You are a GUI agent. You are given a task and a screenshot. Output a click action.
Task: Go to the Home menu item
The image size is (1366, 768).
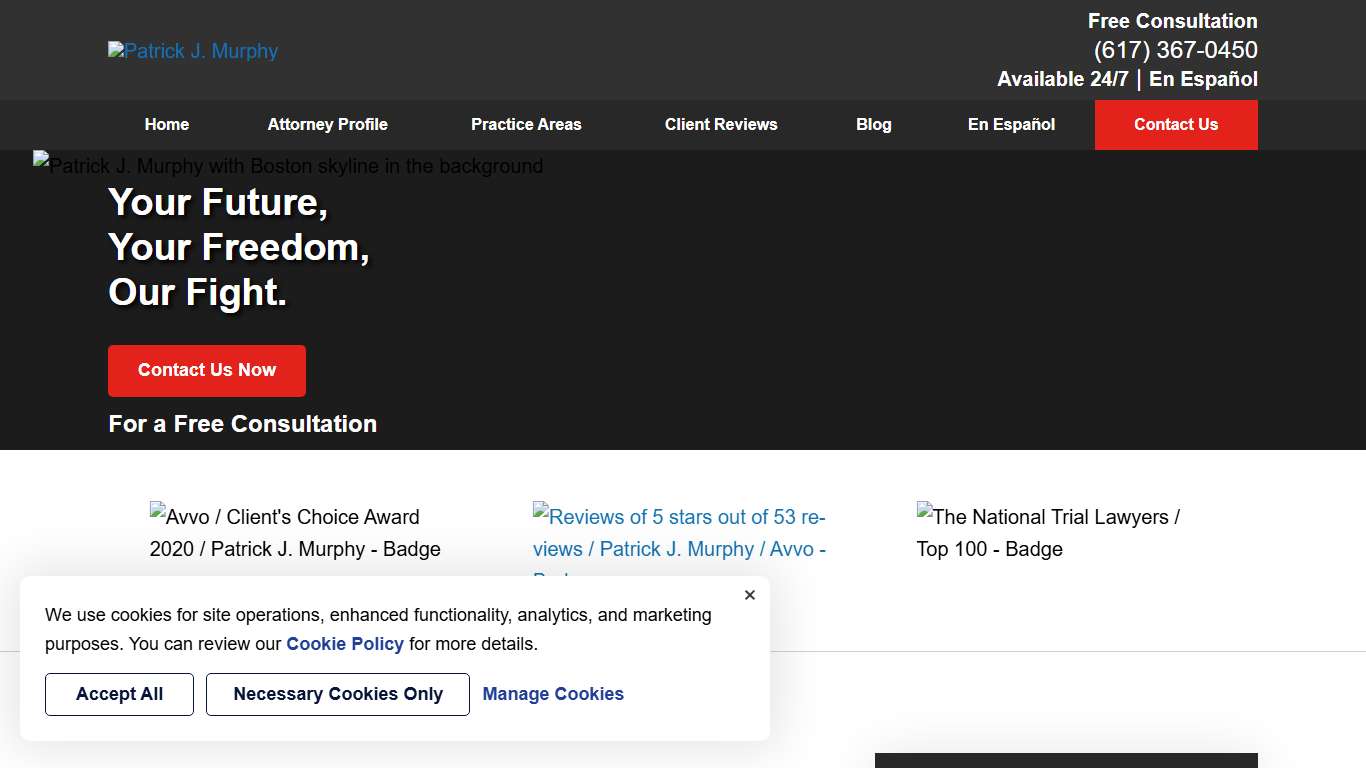pos(167,125)
